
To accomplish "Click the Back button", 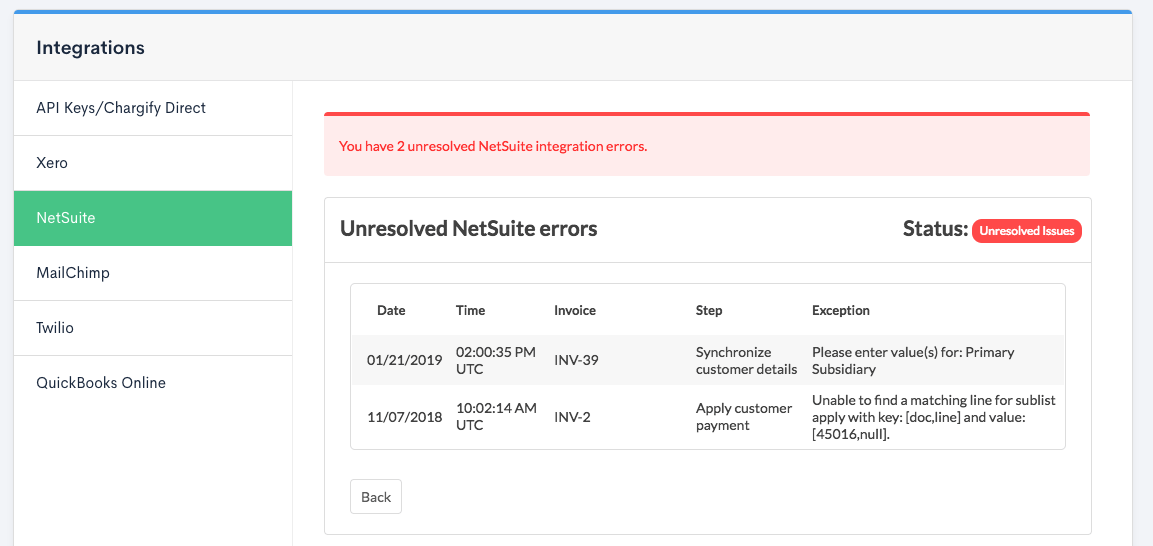I will (x=376, y=497).
